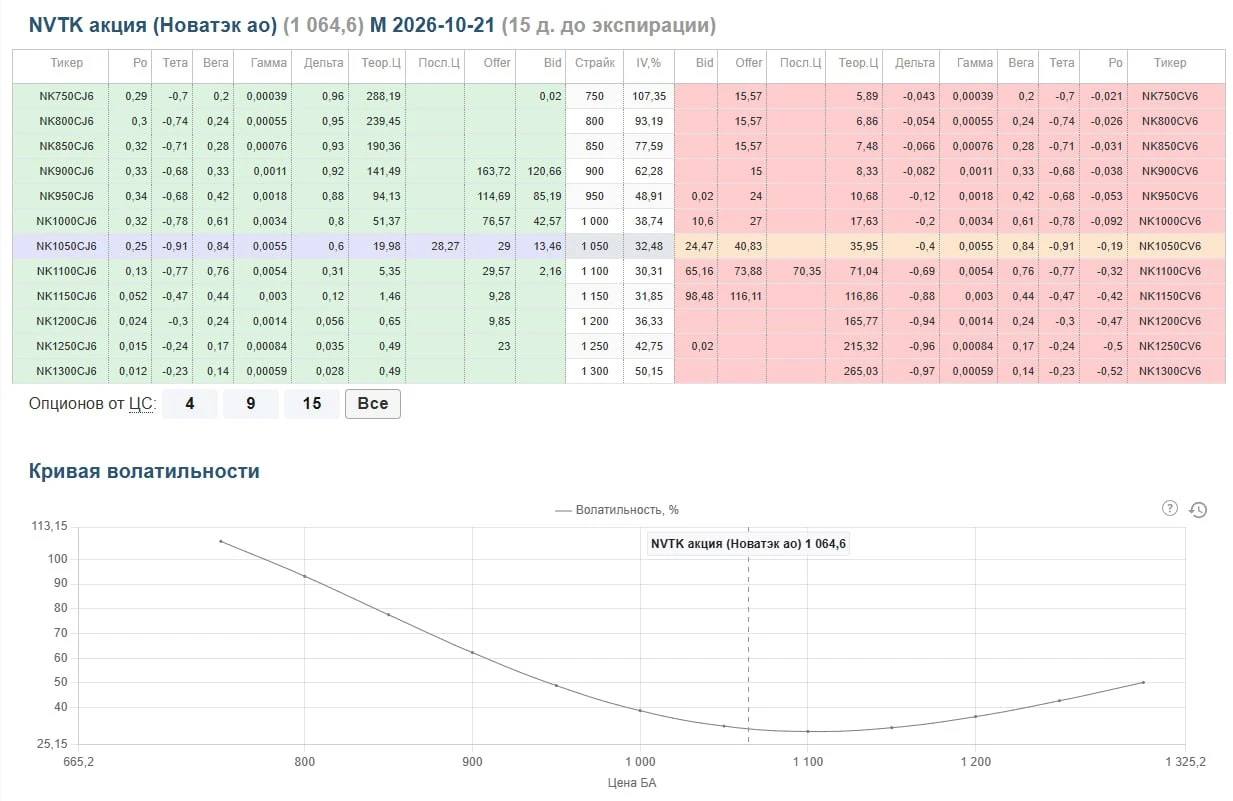Toggle the Волатильность, % legend series
This screenshot has width=1233, height=801.
click(617, 510)
